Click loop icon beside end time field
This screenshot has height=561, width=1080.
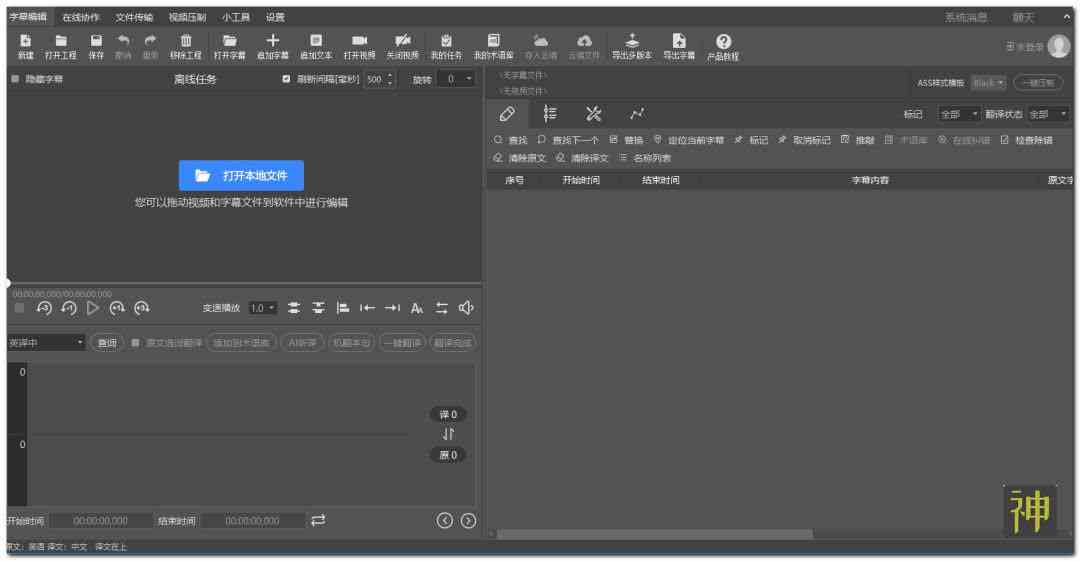pos(318,520)
